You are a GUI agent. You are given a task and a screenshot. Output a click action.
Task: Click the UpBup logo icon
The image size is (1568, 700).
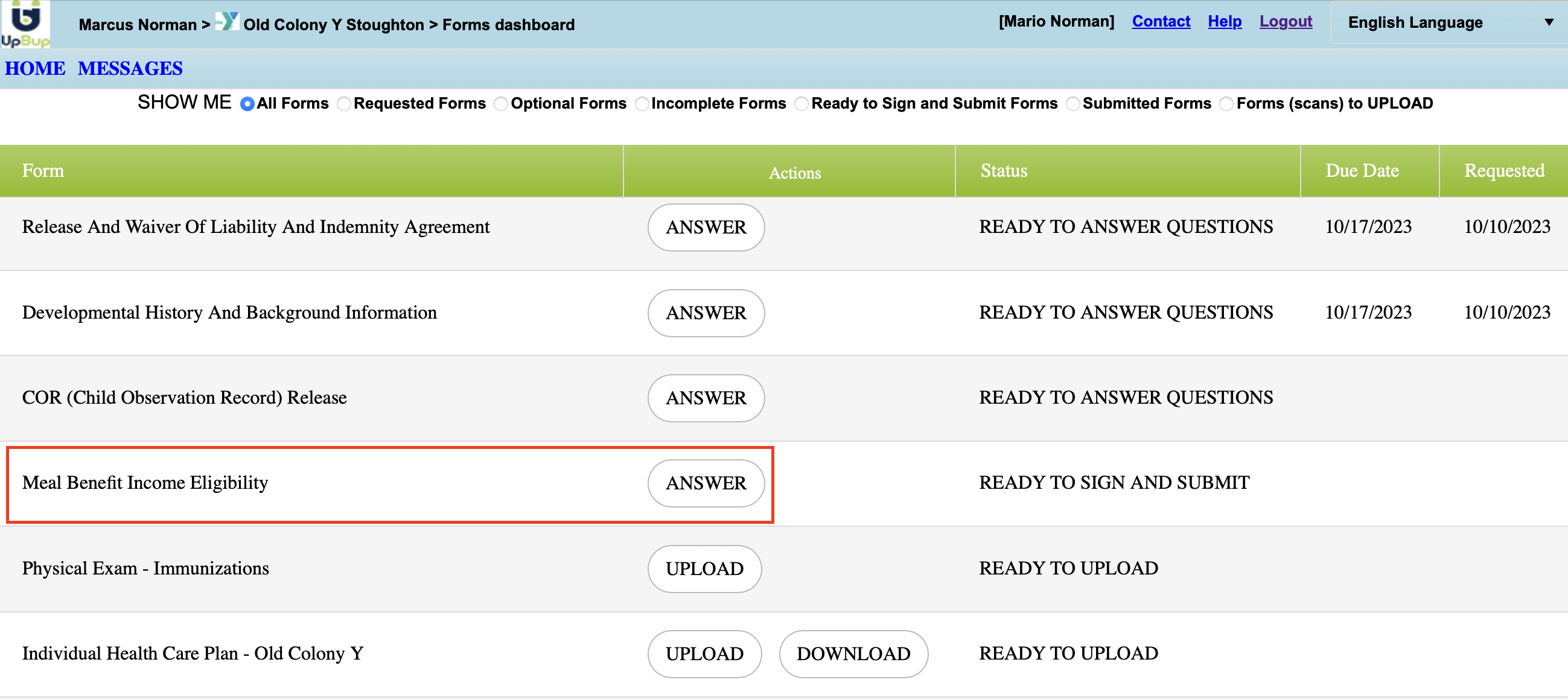coord(25,24)
